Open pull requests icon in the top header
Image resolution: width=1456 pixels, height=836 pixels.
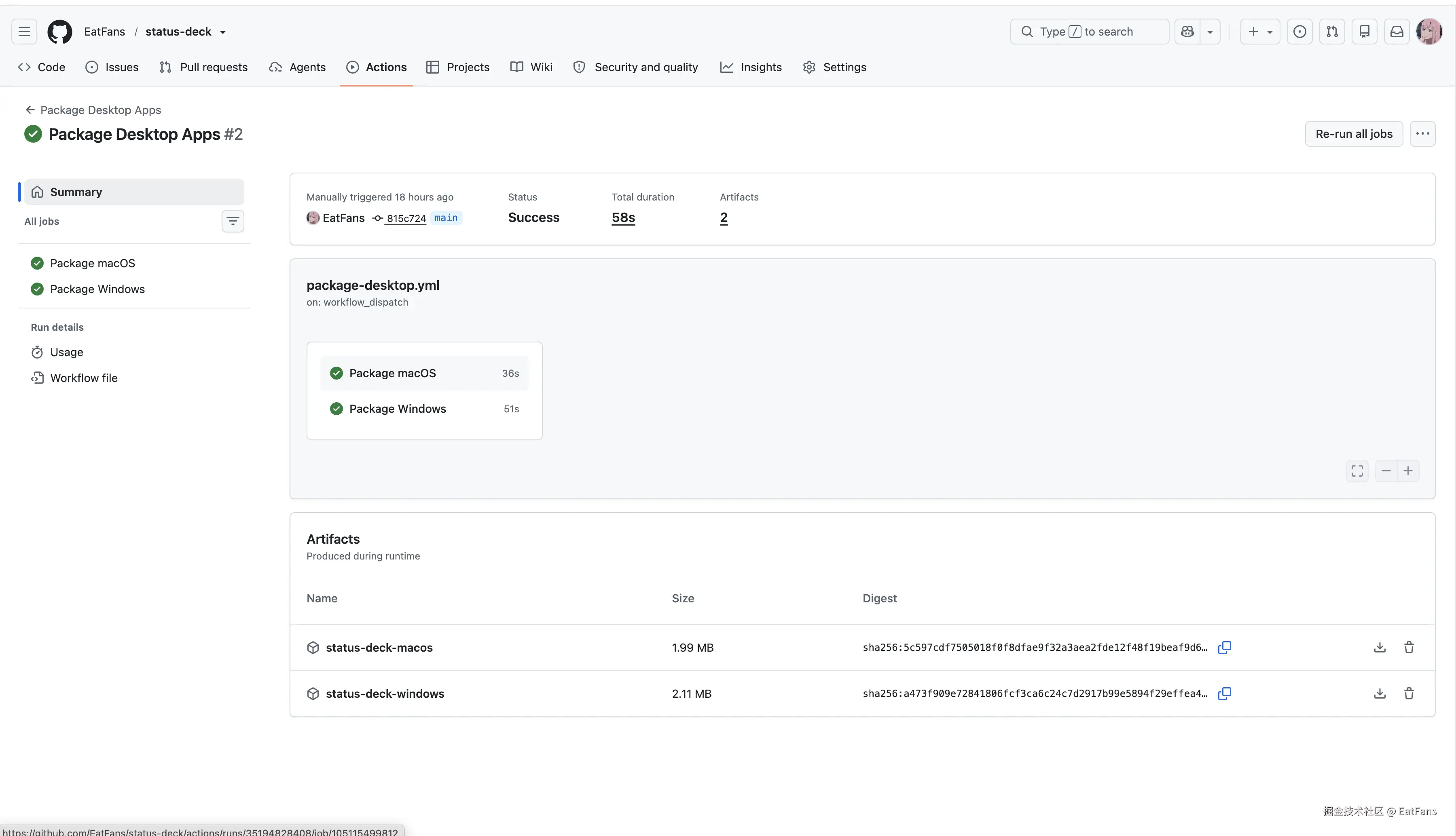click(x=1332, y=32)
